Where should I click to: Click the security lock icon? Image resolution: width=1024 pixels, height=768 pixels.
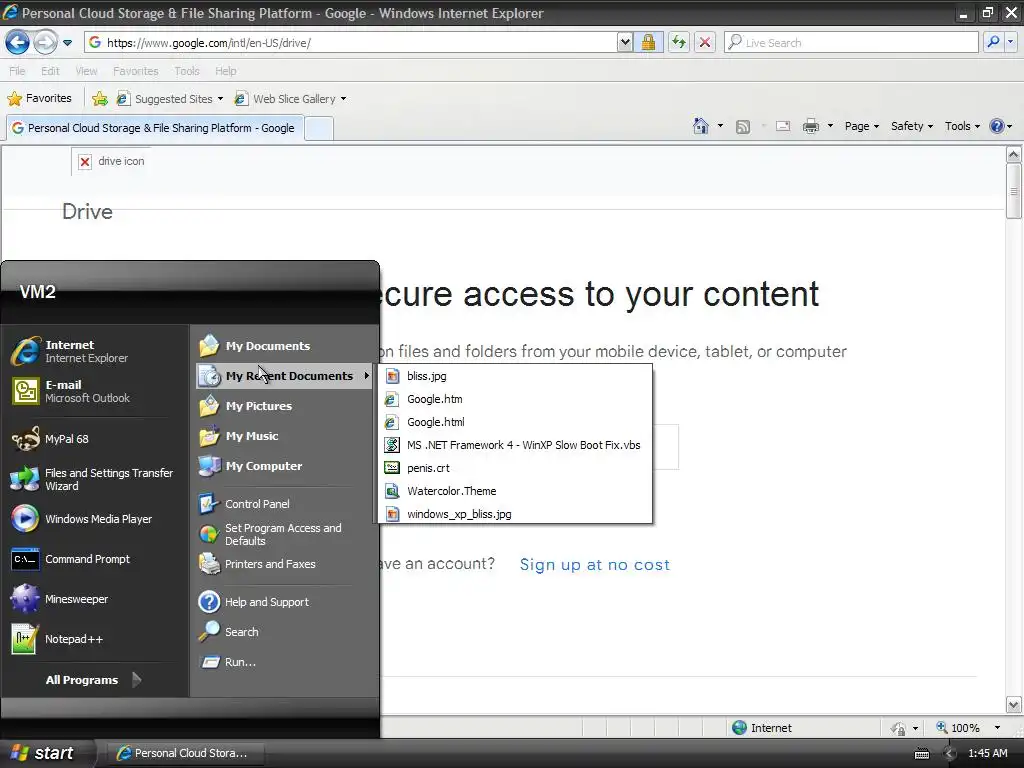648,42
